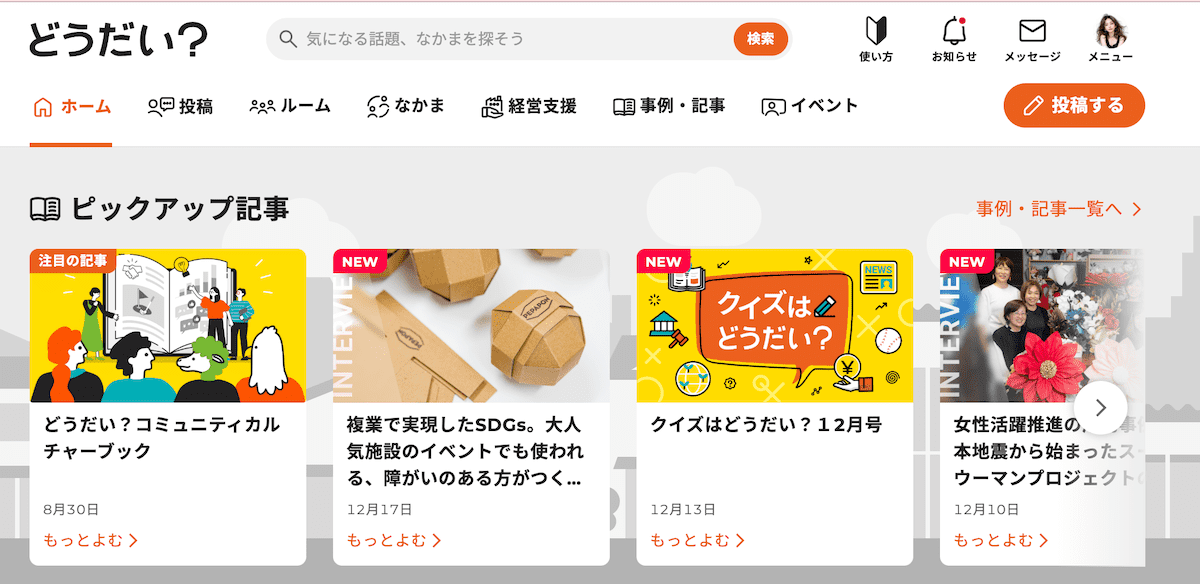
Task: Go to the 事例・記事 tab
Action: (x=669, y=106)
